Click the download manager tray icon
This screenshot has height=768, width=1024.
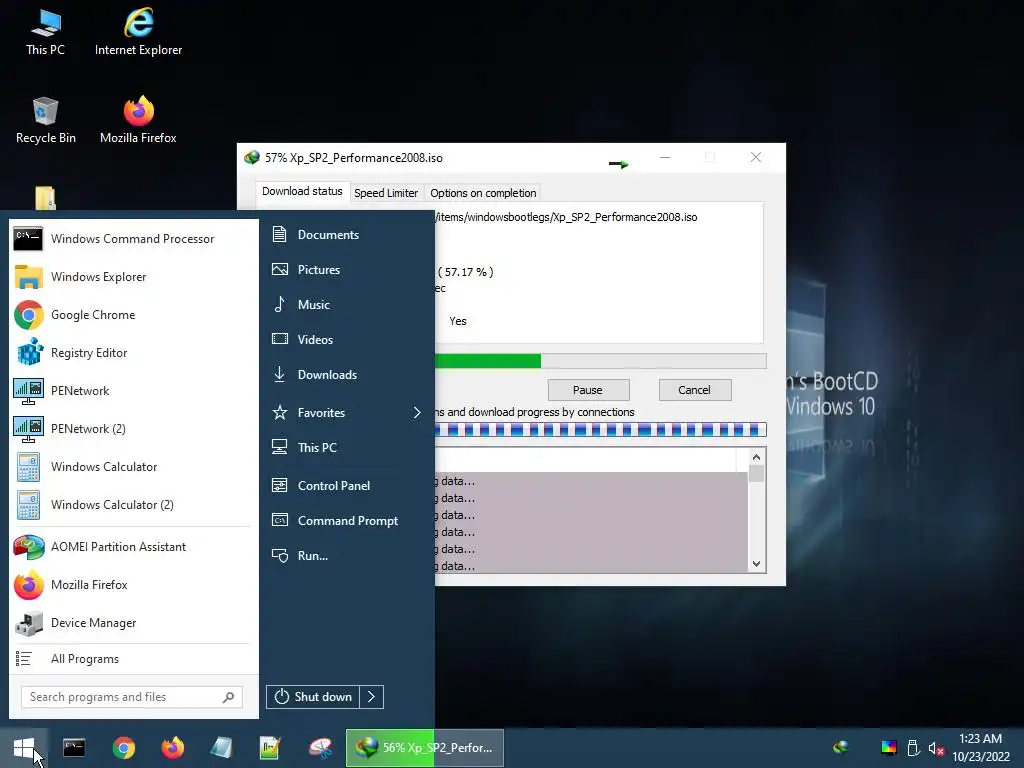tap(841, 747)
